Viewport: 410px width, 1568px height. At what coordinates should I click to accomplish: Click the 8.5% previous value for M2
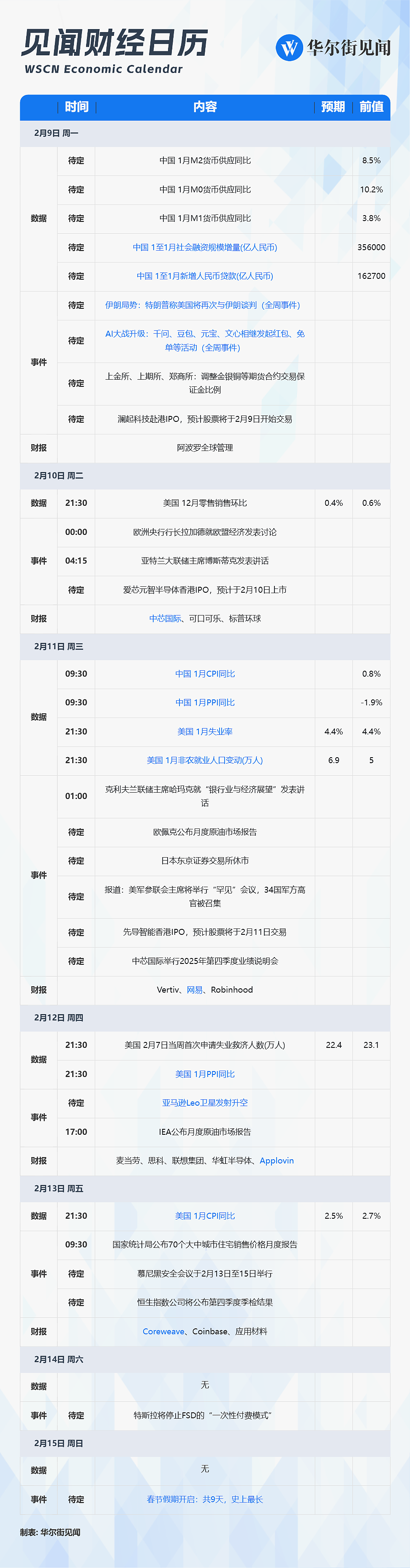pyautogui.click(x=371, y=161)
